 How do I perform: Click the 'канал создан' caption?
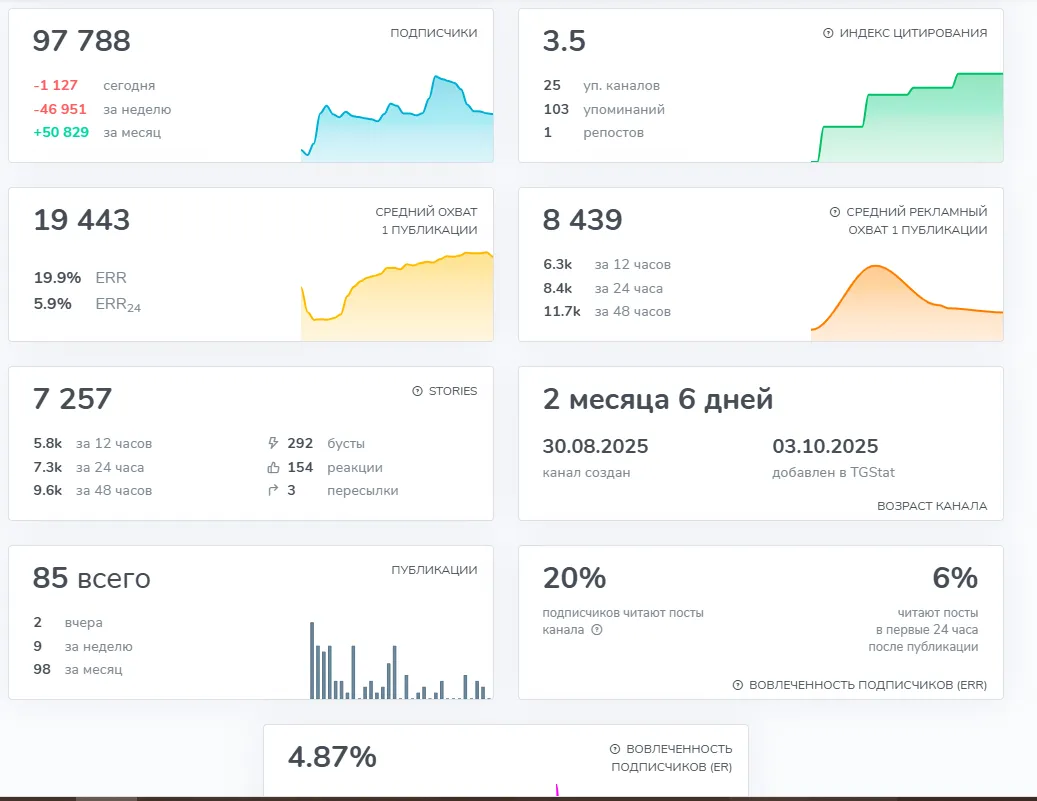point(587,473)
